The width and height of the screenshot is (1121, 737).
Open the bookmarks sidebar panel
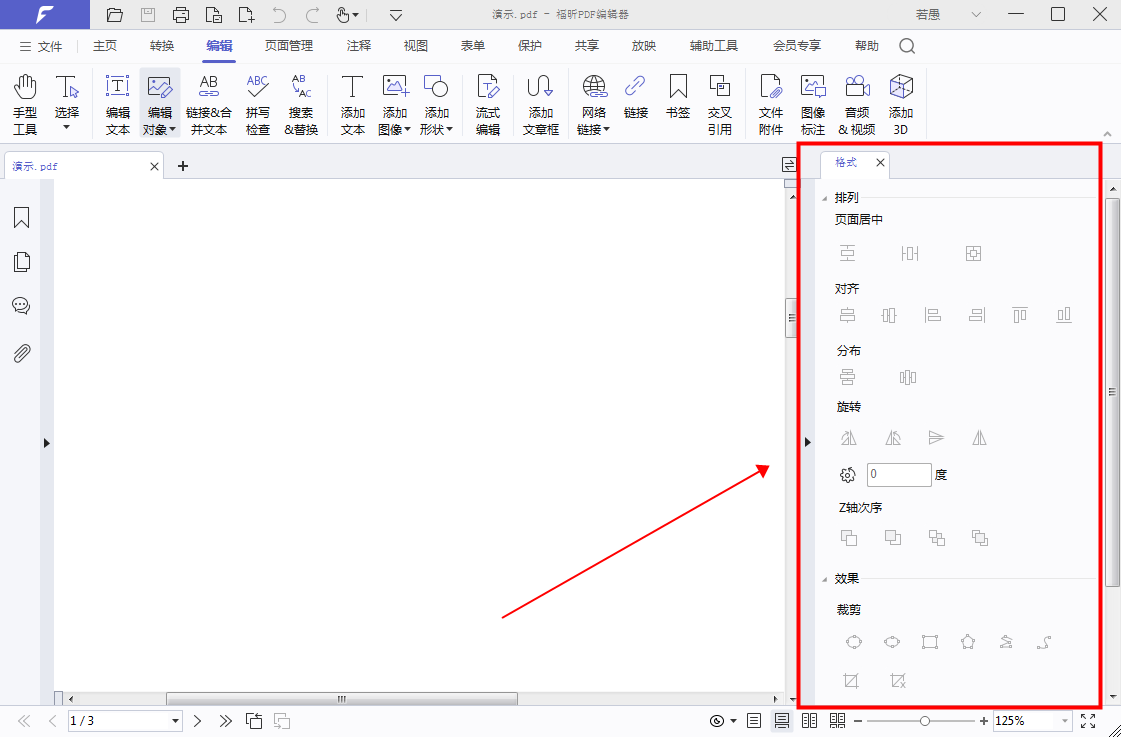point(21,217)
